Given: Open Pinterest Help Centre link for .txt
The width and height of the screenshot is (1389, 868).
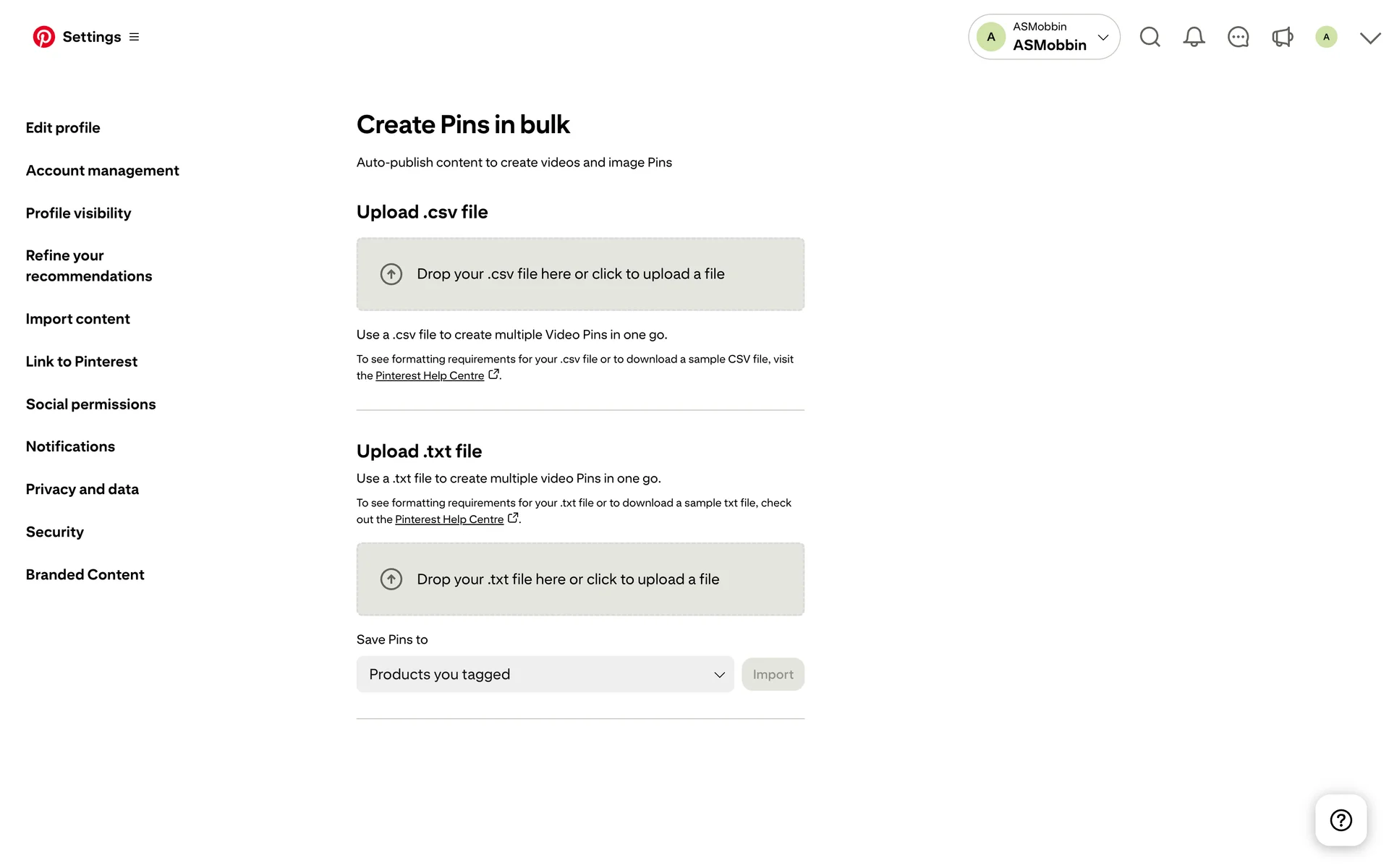Looking at the screenshot, I should (x=449, y=520).
